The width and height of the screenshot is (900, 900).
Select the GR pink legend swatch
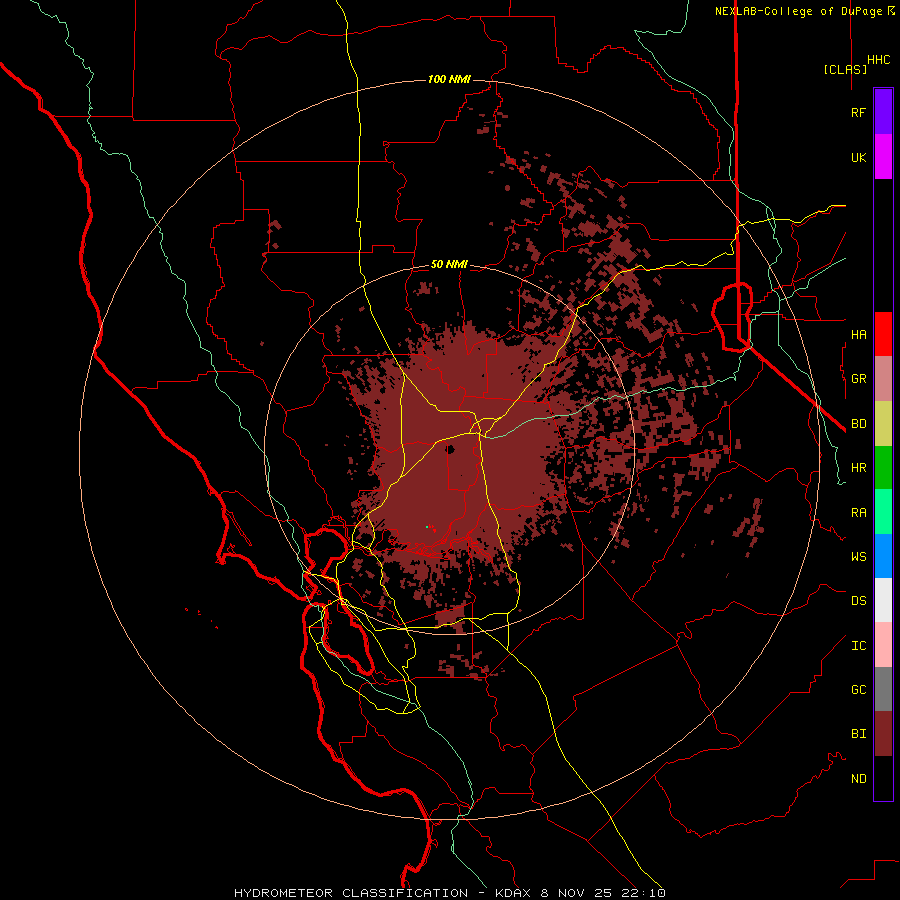coord(883,379)
